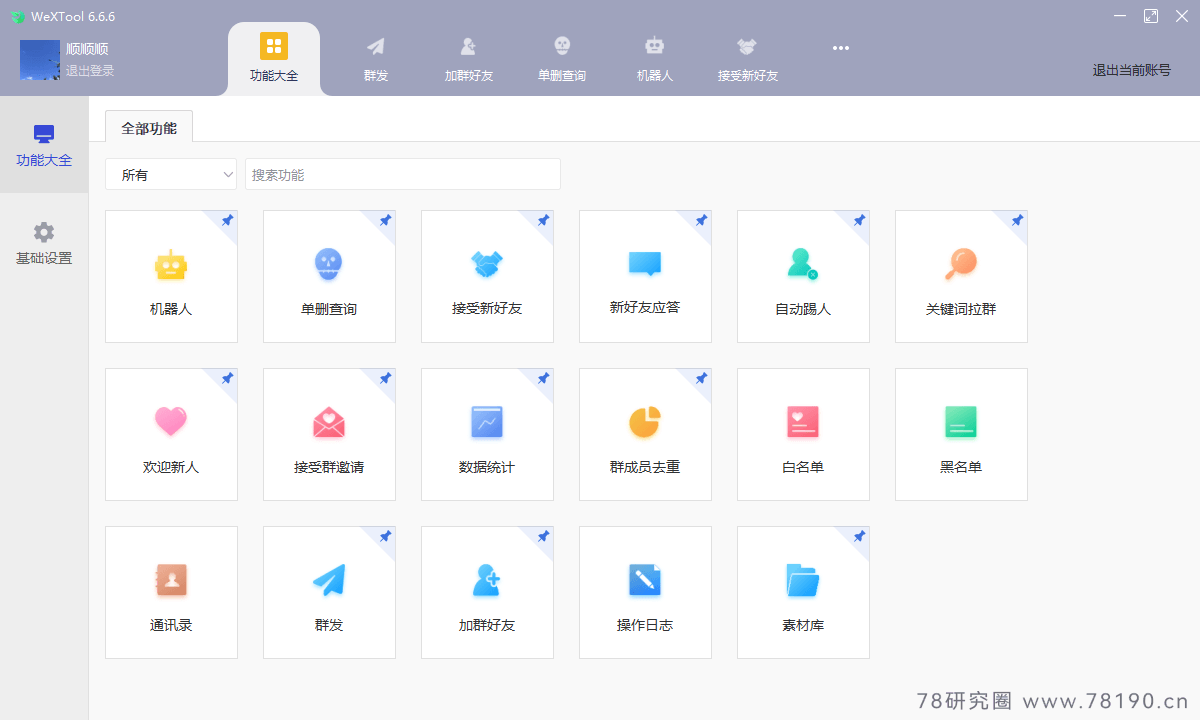Open the 单删查询 feature card
This screenshot has height=720, width=1200.
329,276
